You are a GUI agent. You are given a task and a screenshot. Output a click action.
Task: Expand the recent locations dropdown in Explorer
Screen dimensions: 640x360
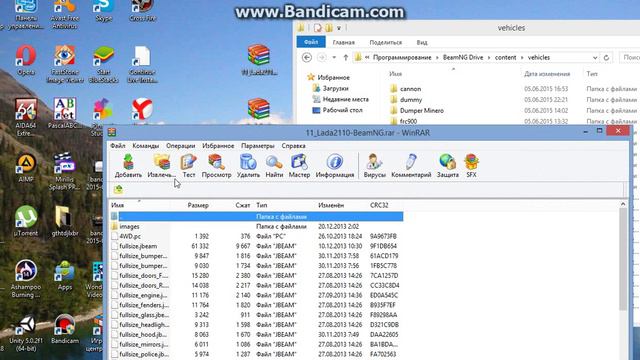[334, 58]
